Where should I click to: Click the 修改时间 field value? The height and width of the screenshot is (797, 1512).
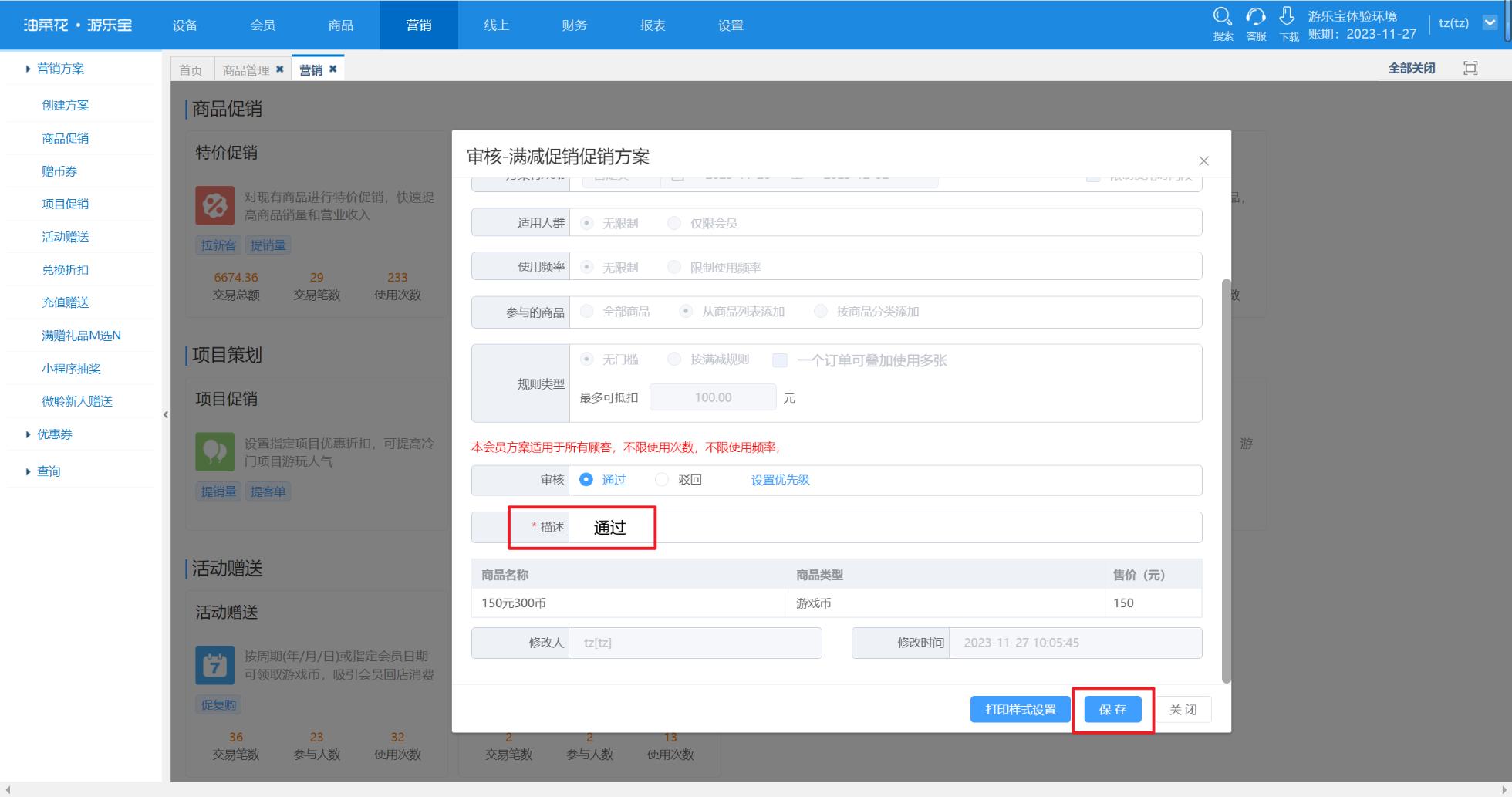[x=1075, y=643]
